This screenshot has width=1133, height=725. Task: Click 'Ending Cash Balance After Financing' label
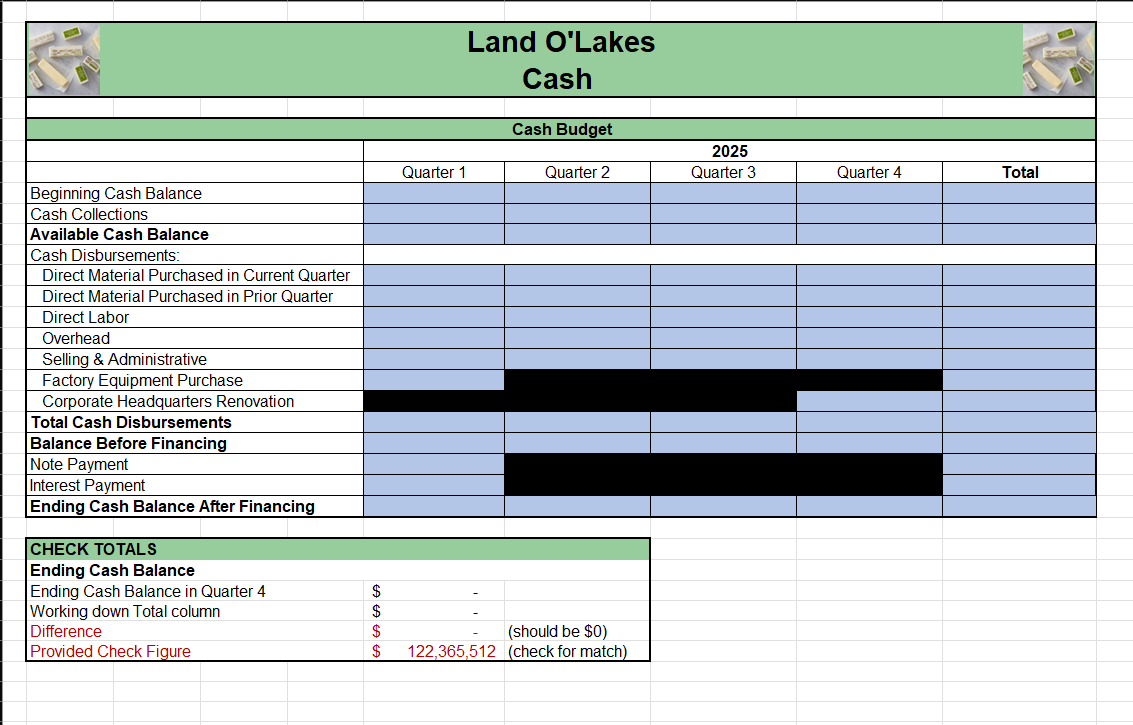coord(172,506)
